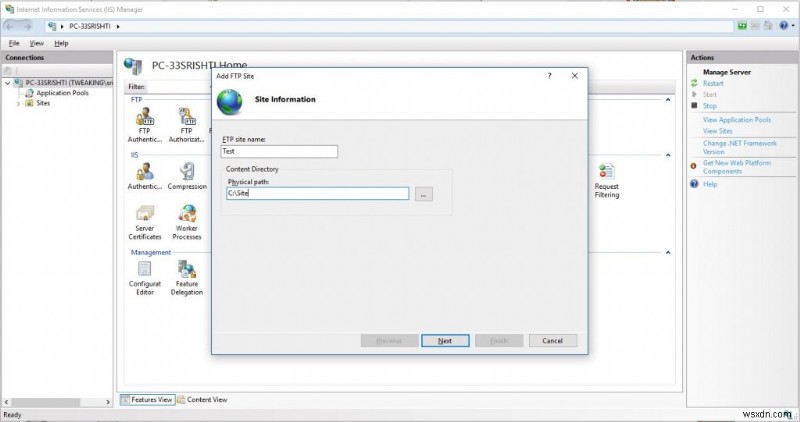The height and width of the screenshot is (422, 800).
Task: Open FTP Authentication feature icon
Action: point(144,125)
